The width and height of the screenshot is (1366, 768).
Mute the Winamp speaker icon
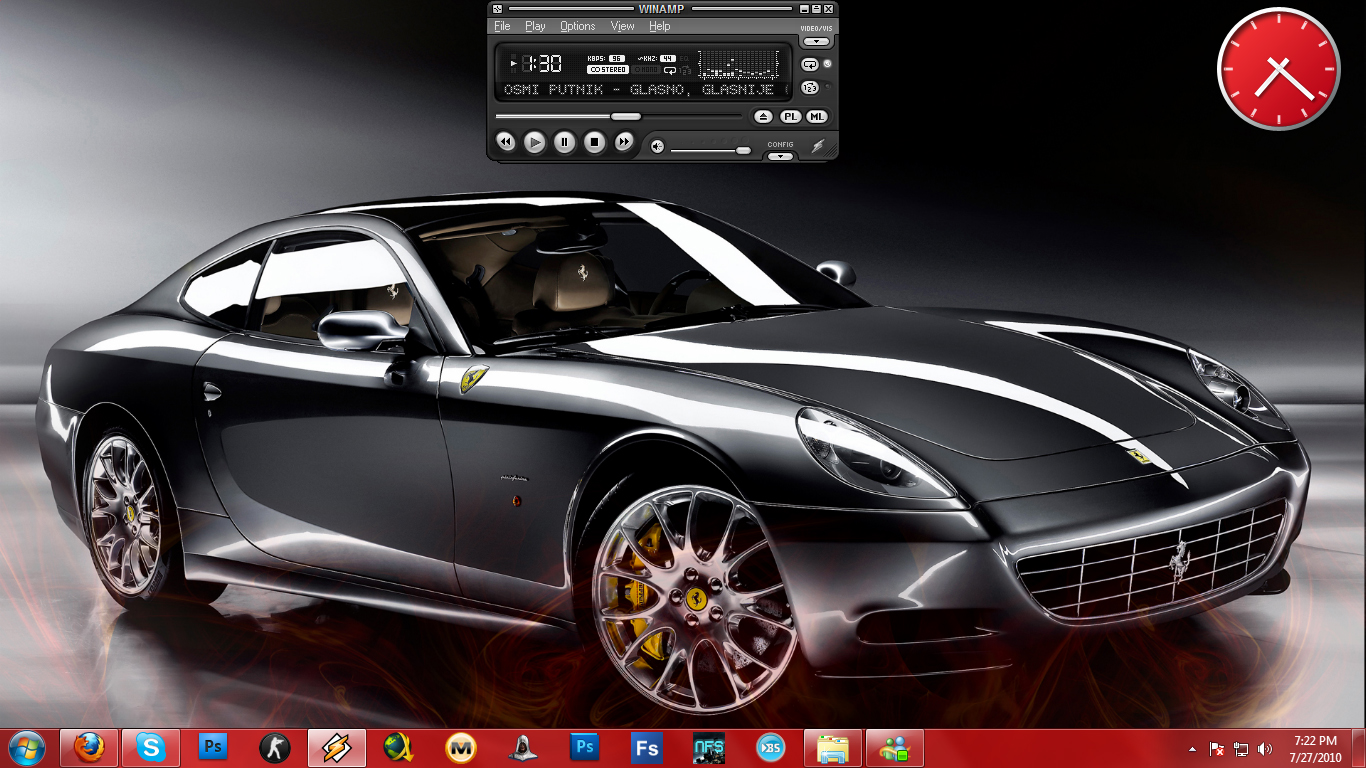point(657,147)
